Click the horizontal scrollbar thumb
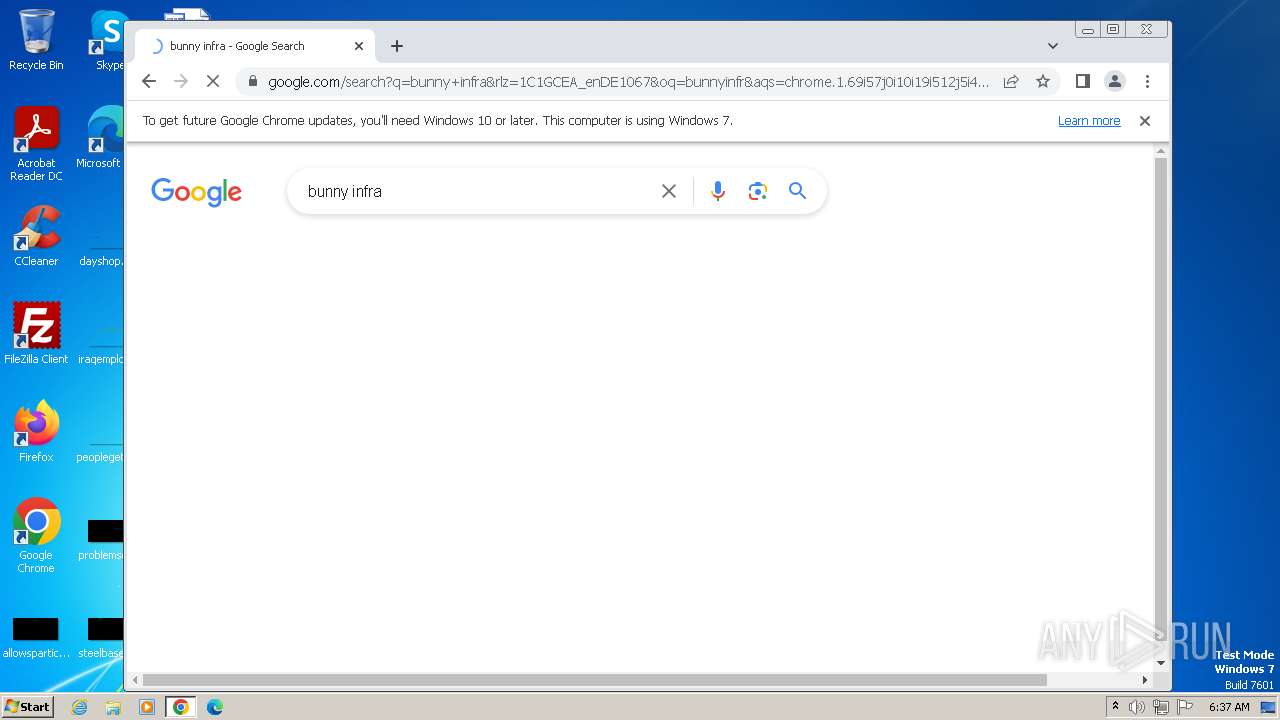Image resolution: width=1280 pixels, height=720 pixels. pos(594,680)
